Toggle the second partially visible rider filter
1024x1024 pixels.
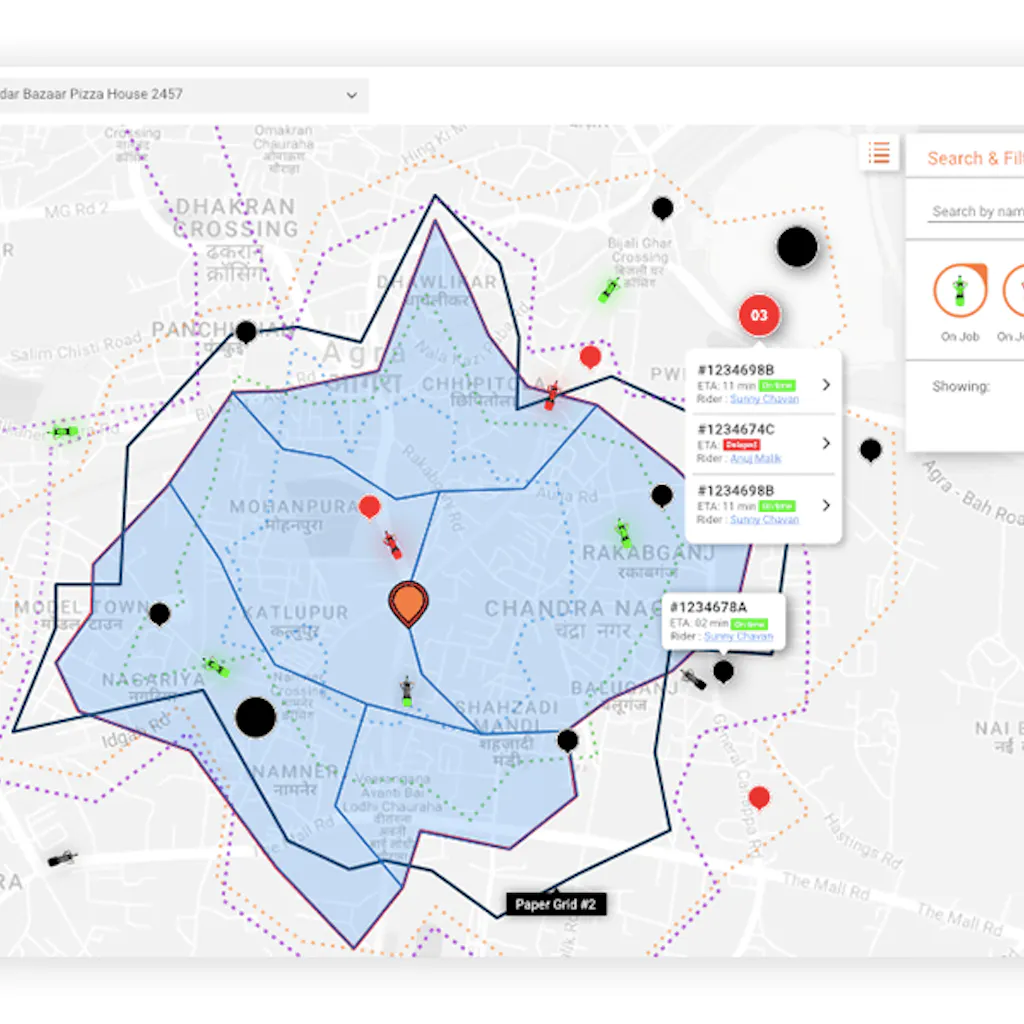click(1014, 291)
